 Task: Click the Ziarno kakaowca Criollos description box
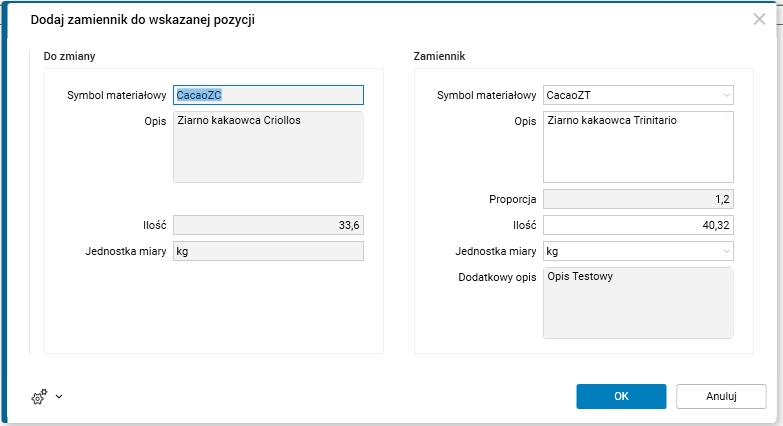pos(268,146)
